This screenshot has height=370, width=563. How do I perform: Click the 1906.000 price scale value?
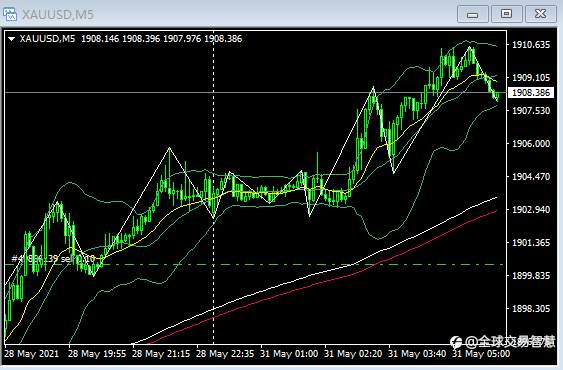pos(531,144)
